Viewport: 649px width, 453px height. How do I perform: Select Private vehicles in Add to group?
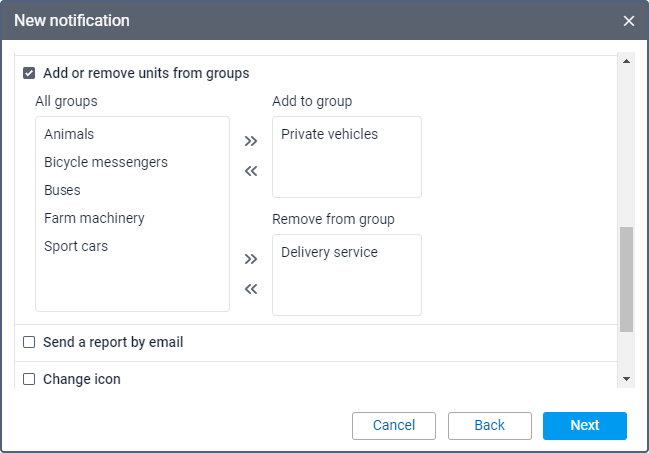point(329,134)
